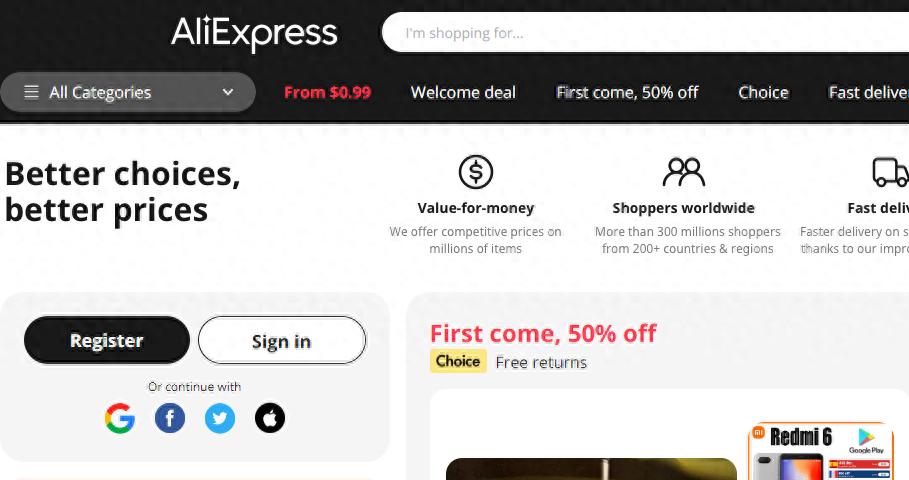
Task: Click the yellow Choice badge
Action: 458,361
